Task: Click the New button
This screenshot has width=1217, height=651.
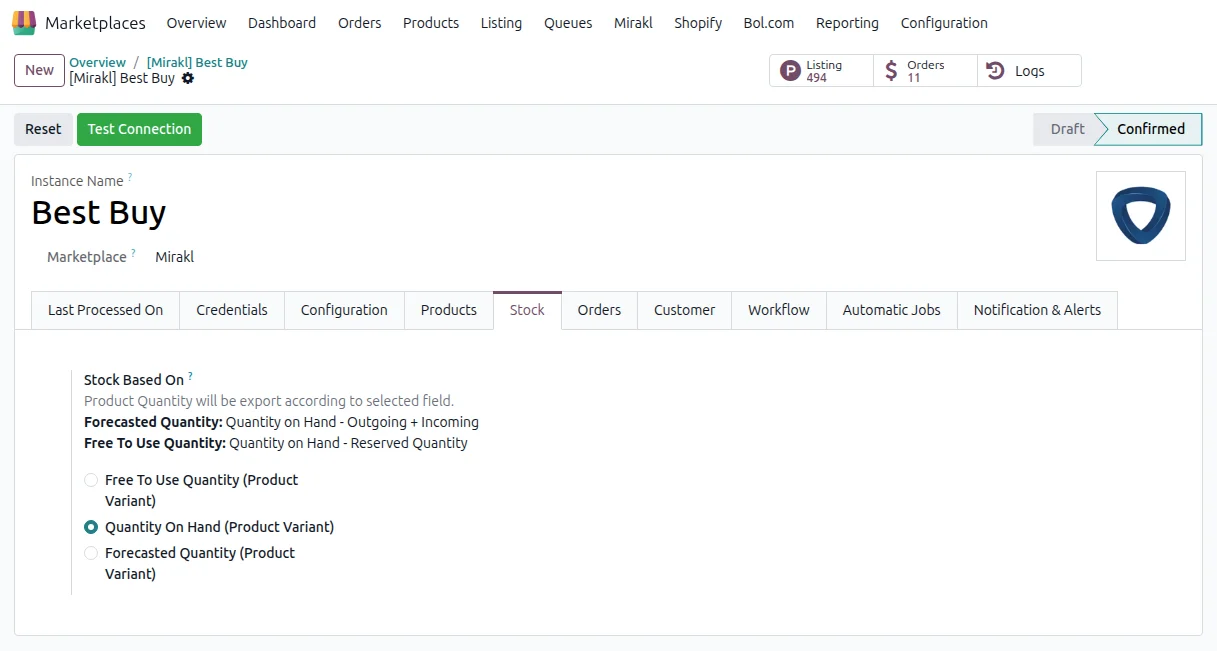Action: (x=39, y=70)
